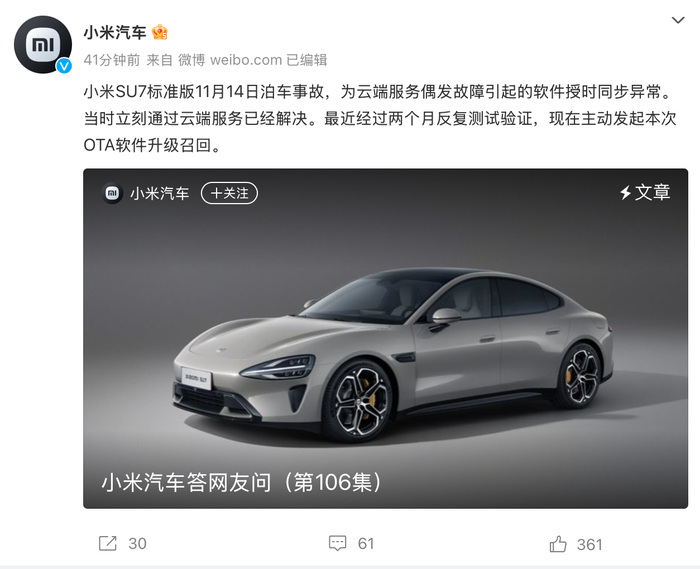This screenshot has height=569, width=700.
Task: Open the Xiaomi Auto profile avatar
Action: 43,44
